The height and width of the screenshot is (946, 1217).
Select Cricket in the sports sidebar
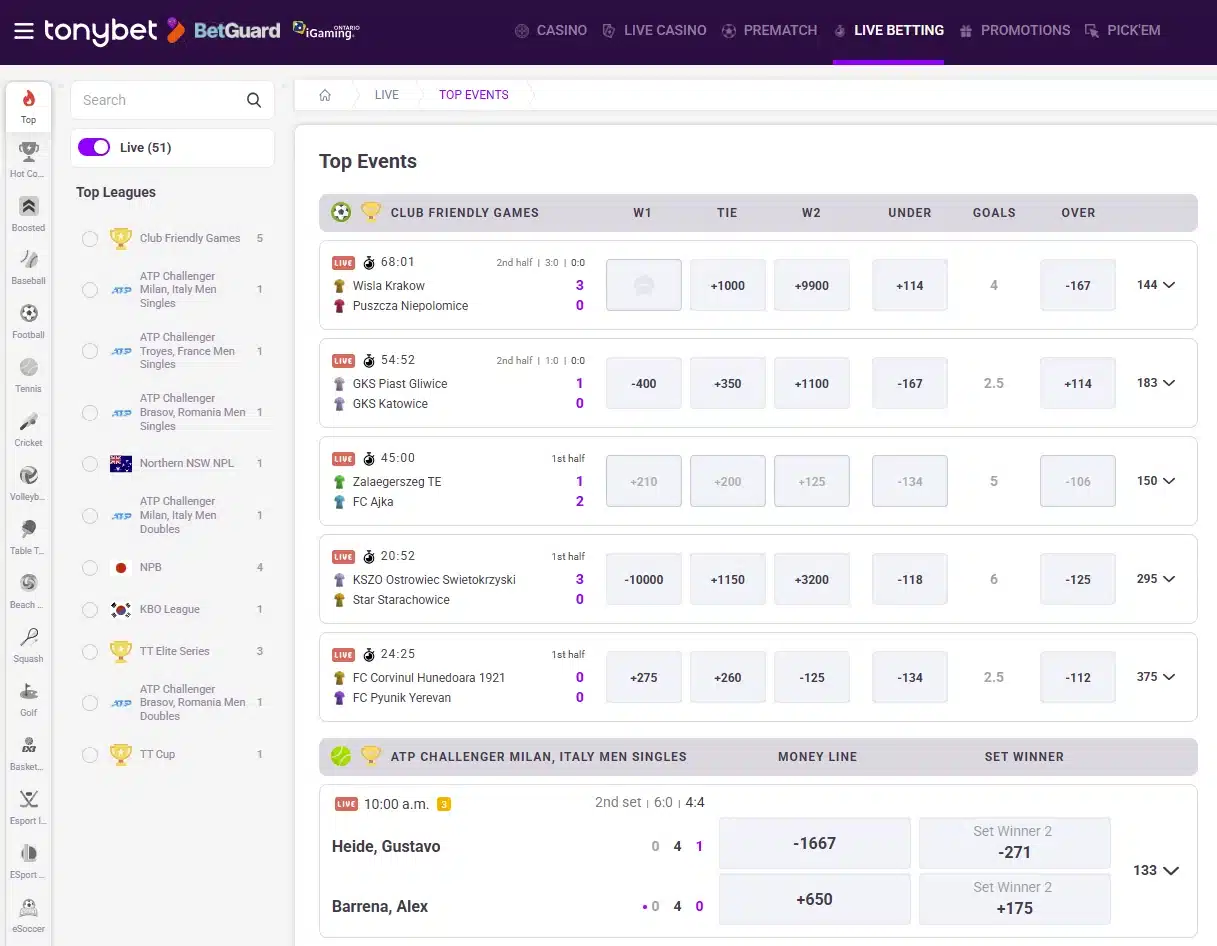pyautogui.click(x=28, y=429)
